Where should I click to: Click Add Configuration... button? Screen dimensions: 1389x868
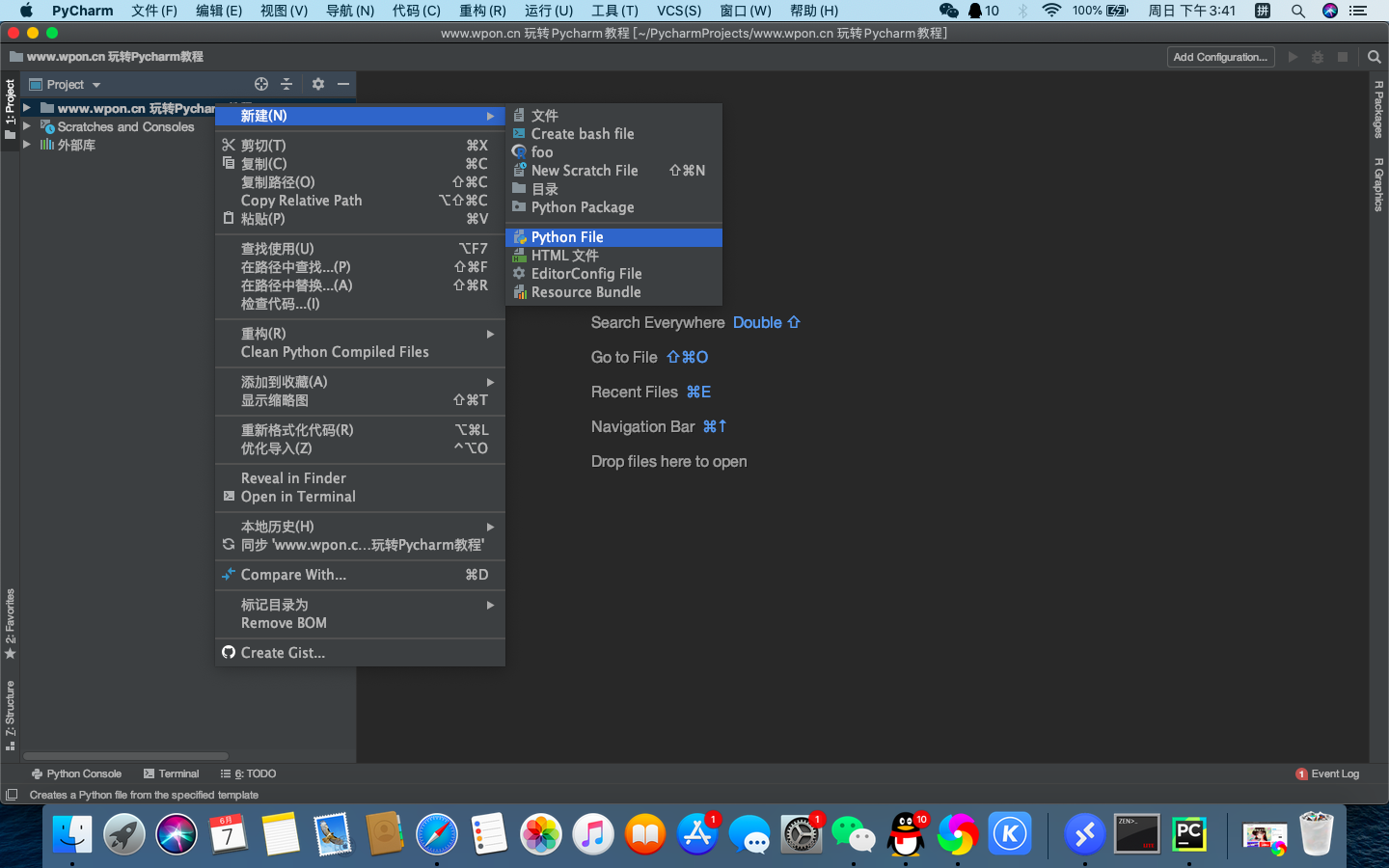pos(1220,57)
